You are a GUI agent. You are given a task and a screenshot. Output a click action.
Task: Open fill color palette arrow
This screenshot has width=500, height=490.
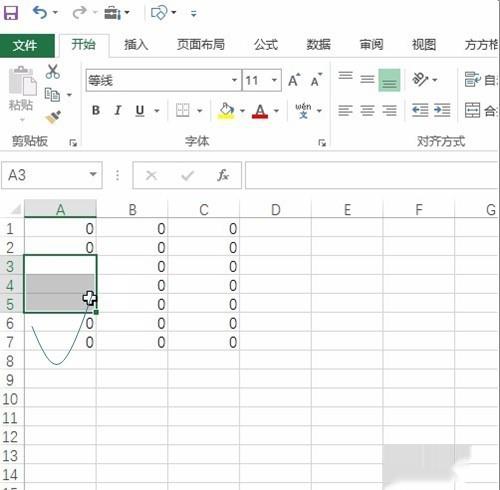(x=242, y=111)
